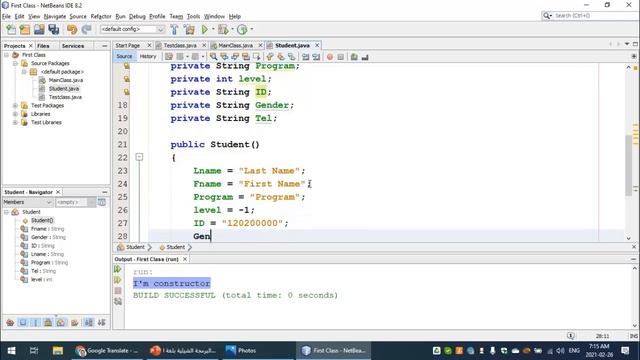
Task: Collapse the First Class project node
Action: 7,55
